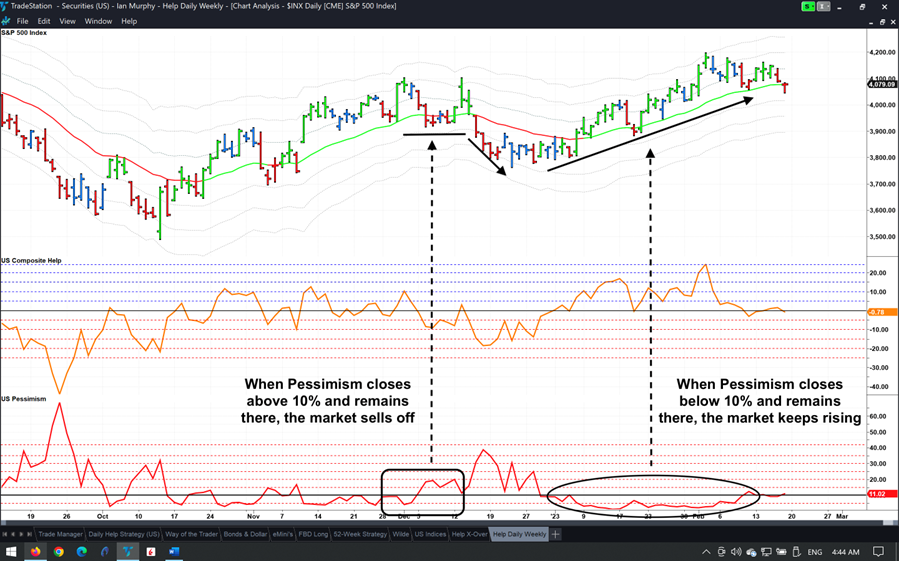The height and width of the screenshot is (561, 899).
Task: Open the View menu
Action: pos(67,21)
